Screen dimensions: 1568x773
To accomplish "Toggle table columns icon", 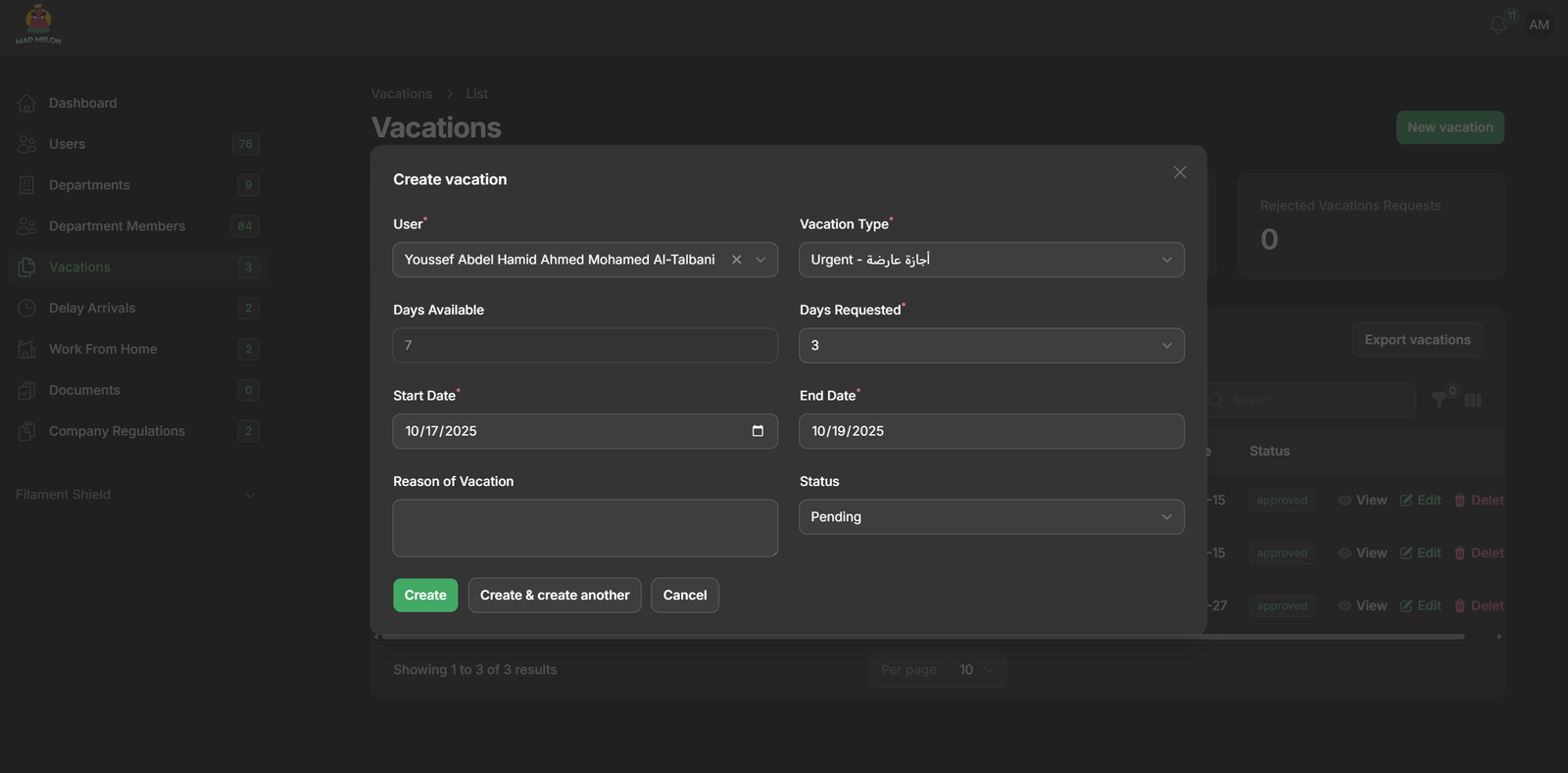I will pyautogui.click(x=1473, y=400).
